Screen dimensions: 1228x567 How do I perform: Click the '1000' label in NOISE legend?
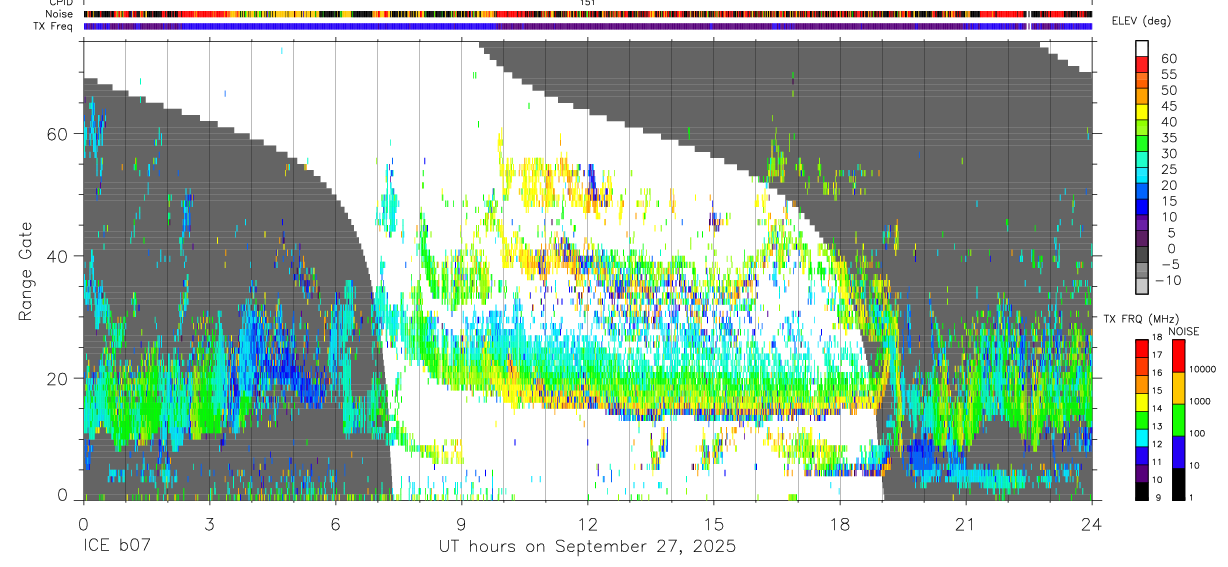click(x=1202, y=401)
